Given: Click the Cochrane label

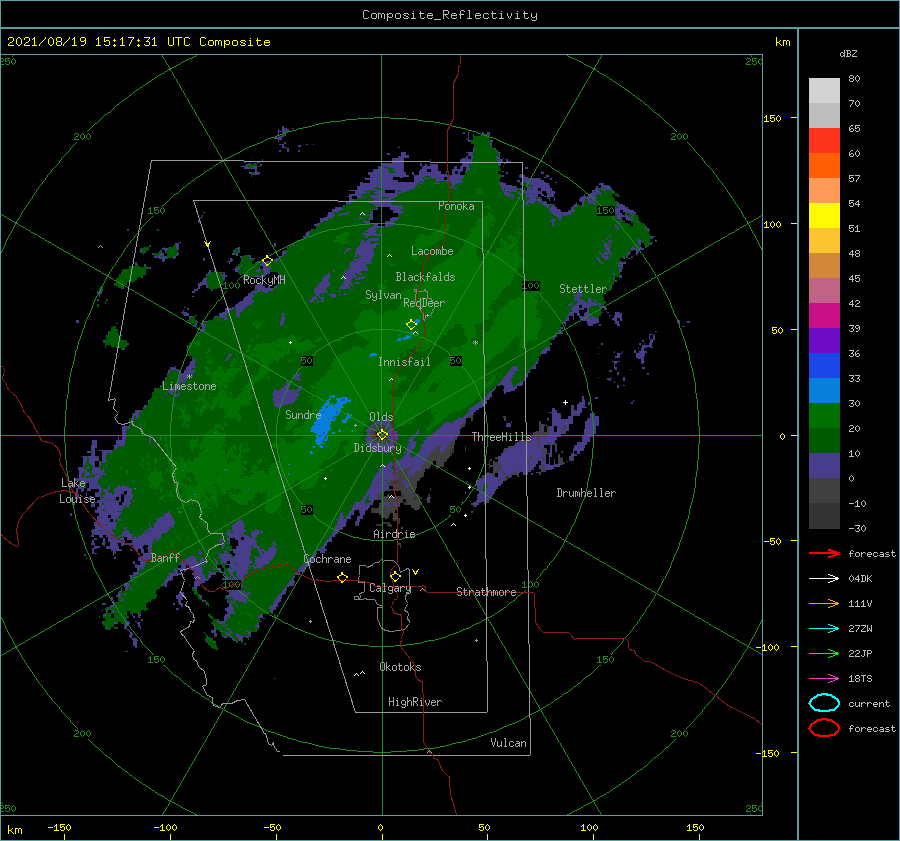Looking at the screenshot, I should (327, 559).
